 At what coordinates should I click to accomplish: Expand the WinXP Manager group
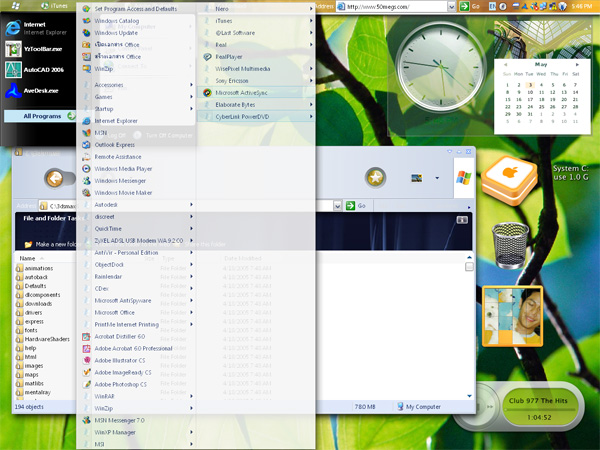[138, 432]
